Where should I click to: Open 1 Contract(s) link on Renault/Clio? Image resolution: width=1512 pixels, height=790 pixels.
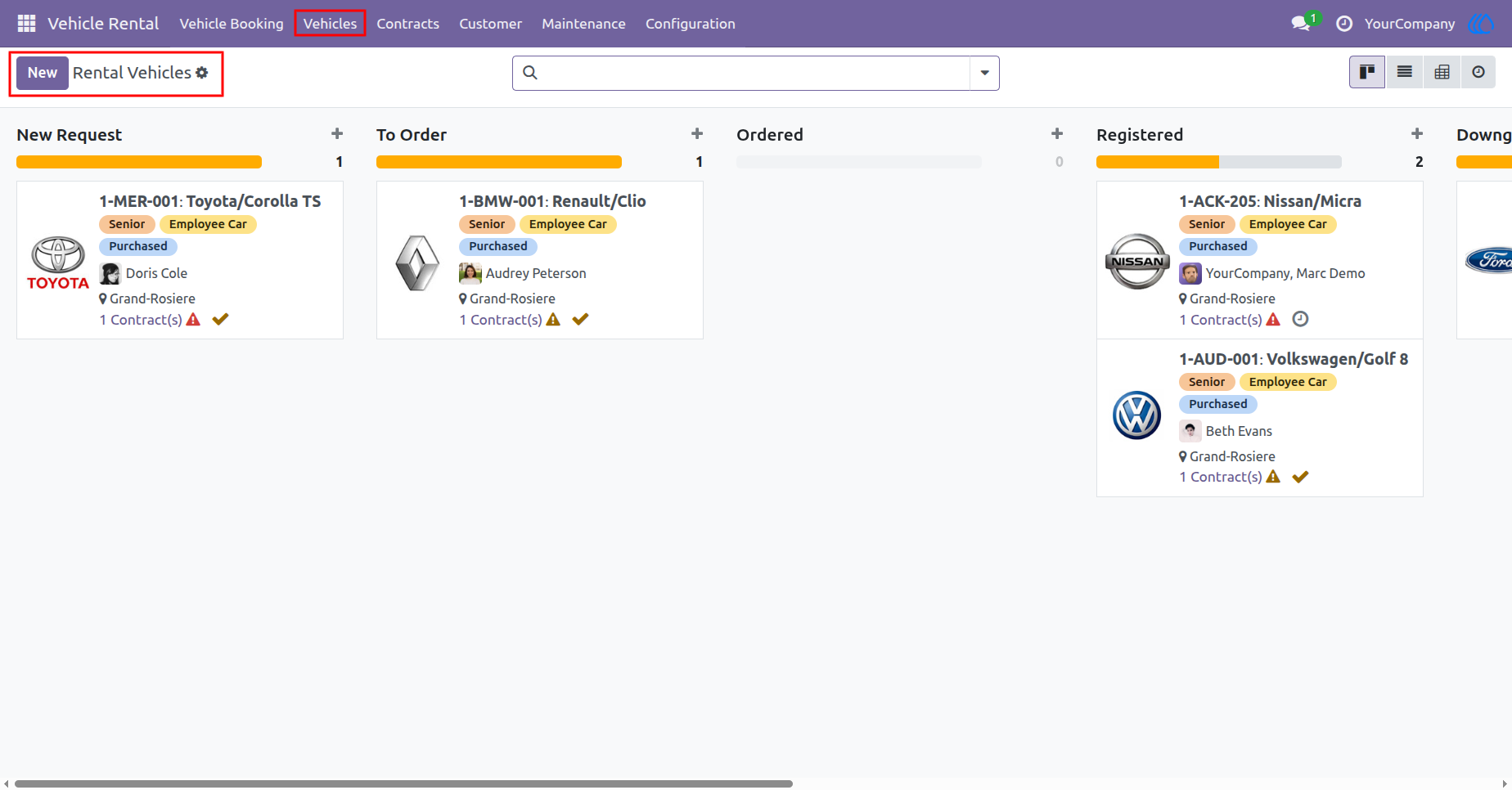coord(501,320)
